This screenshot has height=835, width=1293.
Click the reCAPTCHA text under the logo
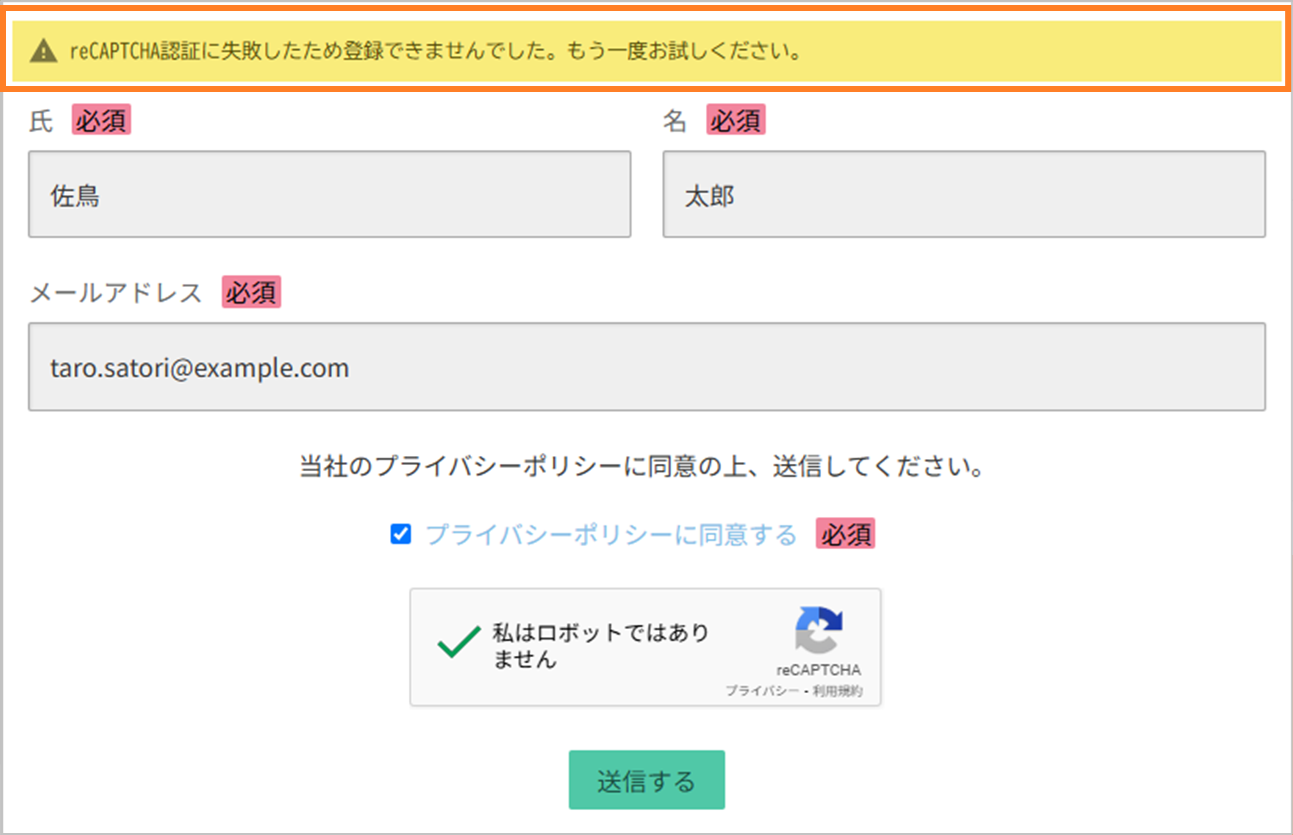click(x=818, y=670)
